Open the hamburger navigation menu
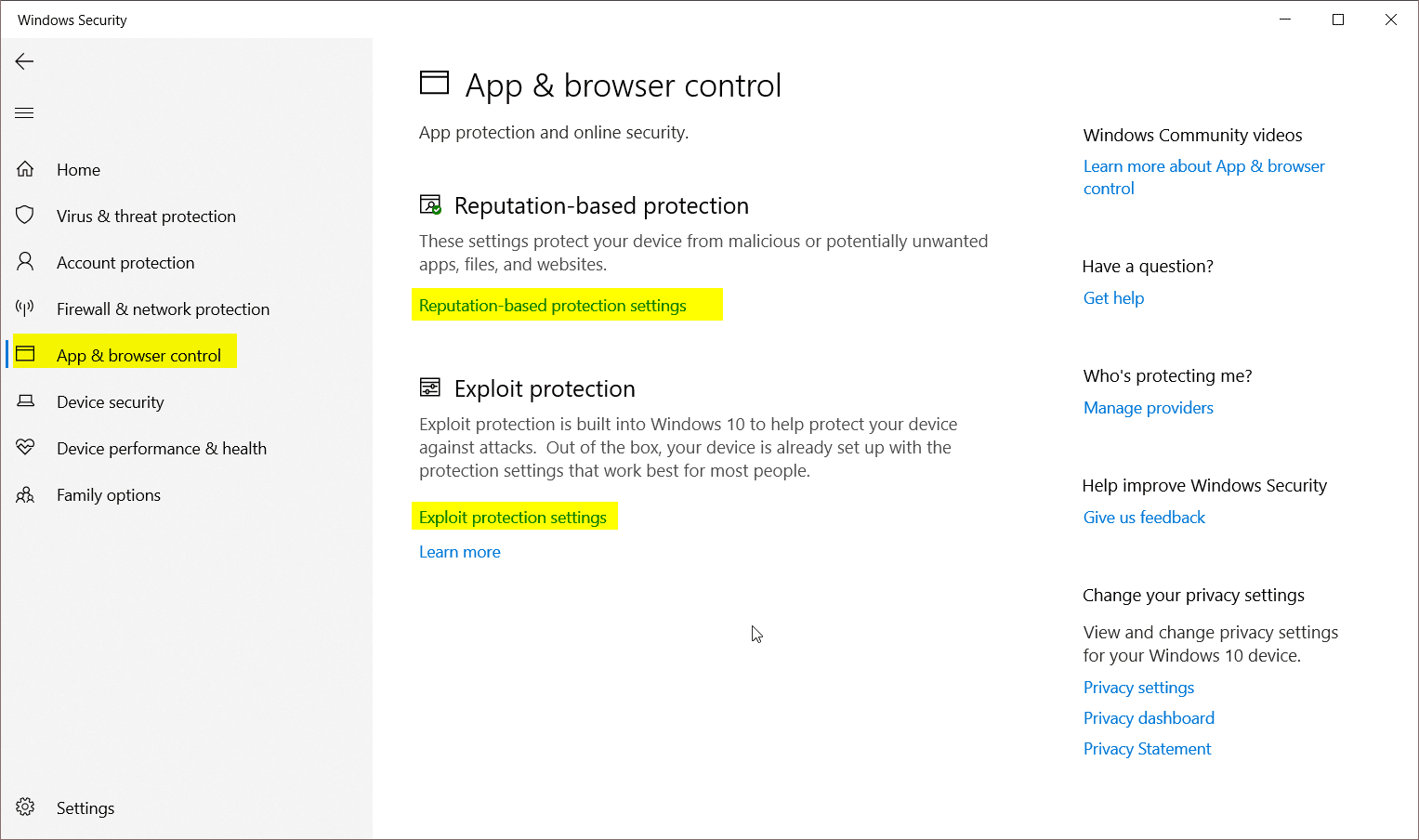The height and width of the screenshot is (840, 1419). 25,113
